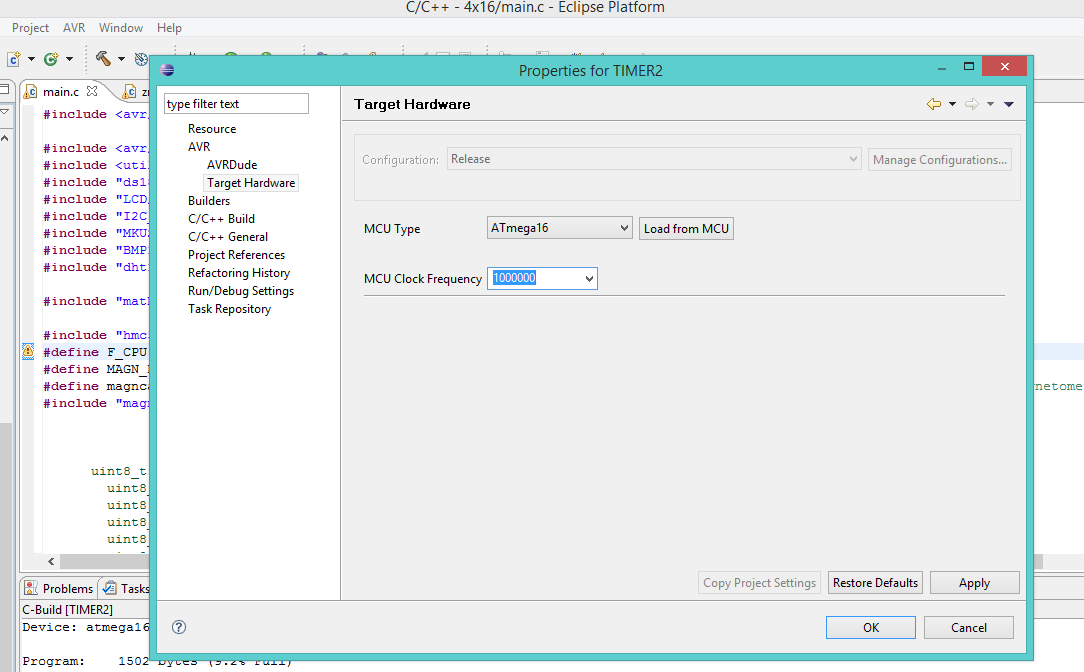Click the Device: atmega16 console line
The width and height of the screenshot is (1084, 672).
point(85,627)
